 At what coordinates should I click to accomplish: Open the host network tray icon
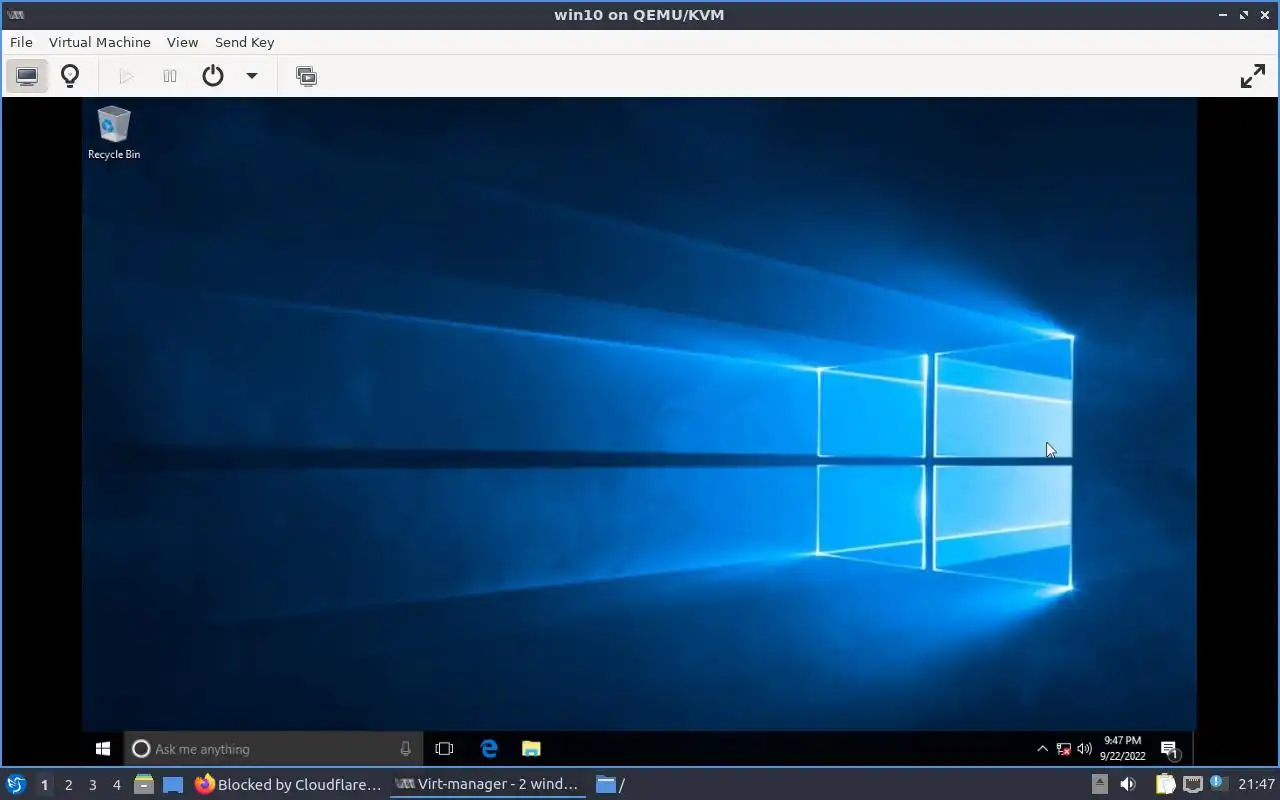click(1192, 784)
